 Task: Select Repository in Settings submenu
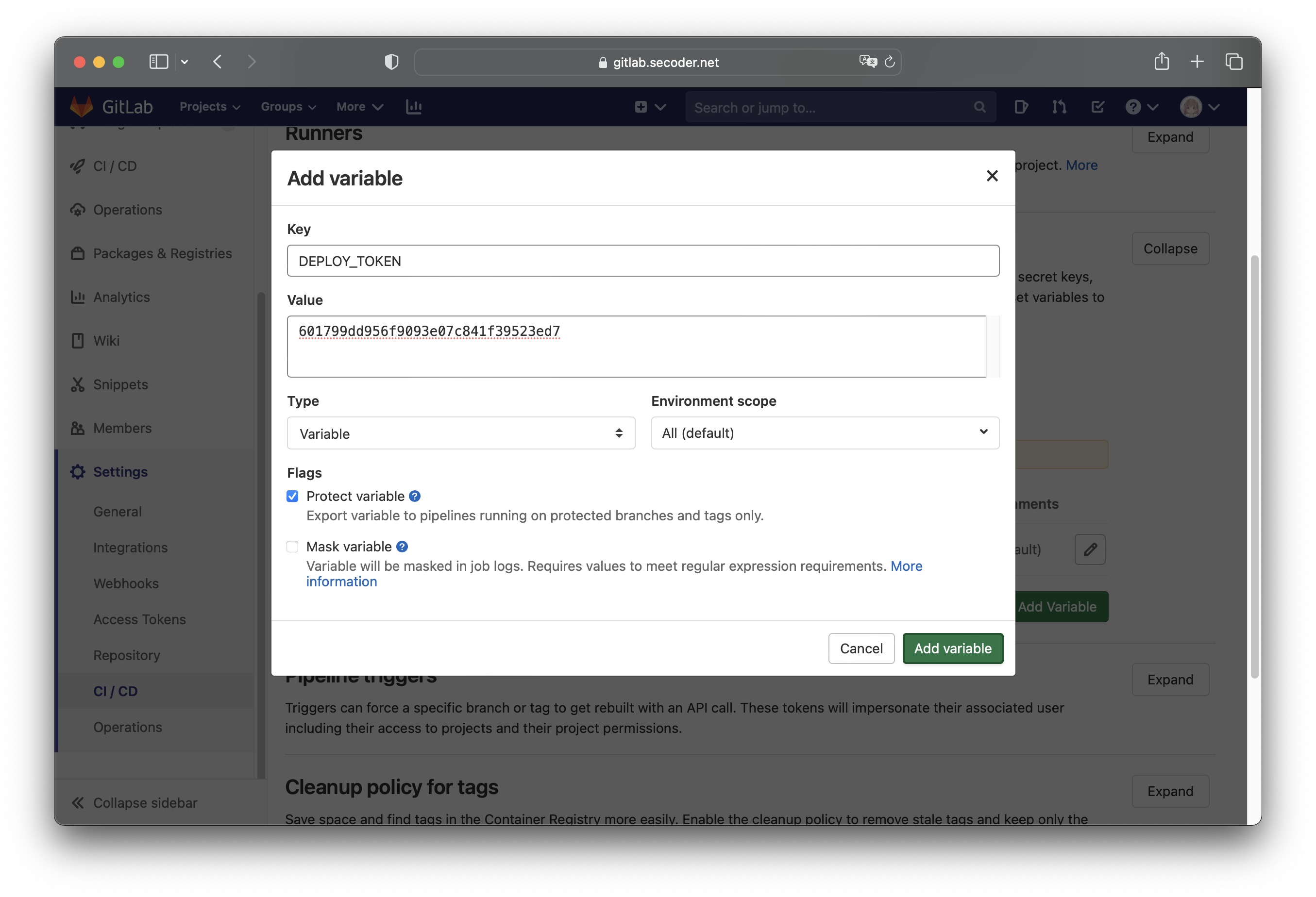(x=126, y=655)
